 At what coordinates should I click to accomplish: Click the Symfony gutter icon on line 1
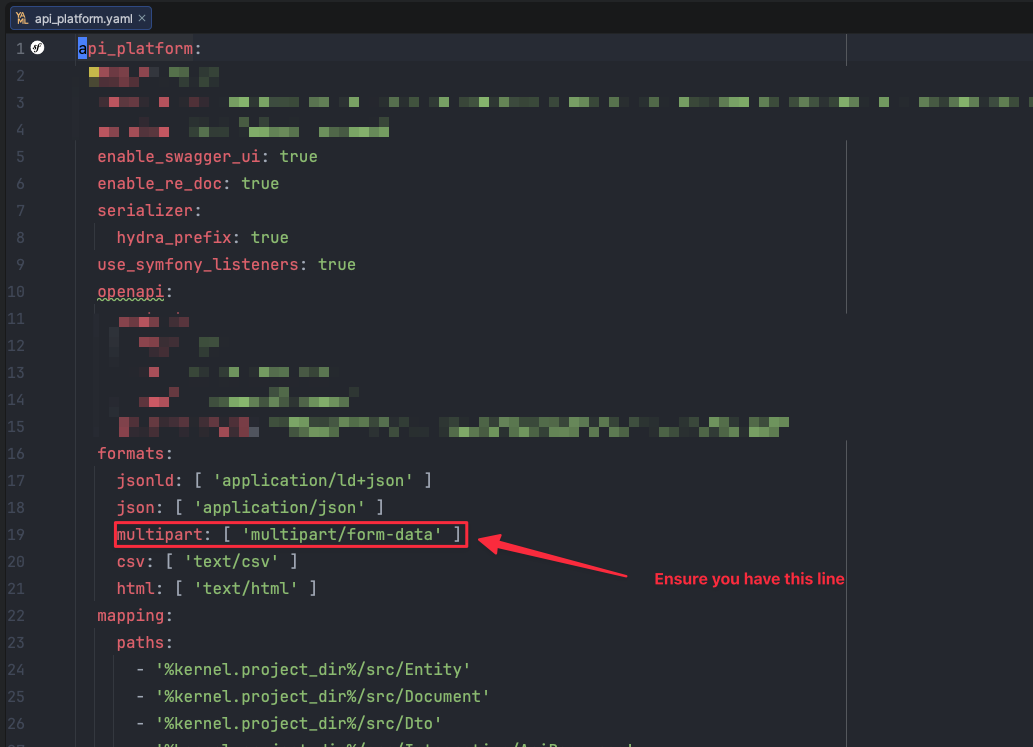click(x=37, y=47)
